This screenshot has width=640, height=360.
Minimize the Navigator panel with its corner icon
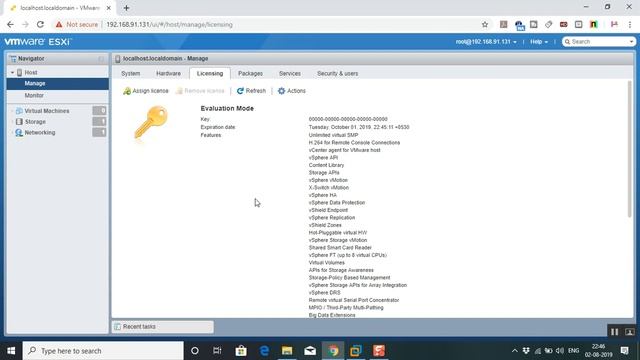101,59
